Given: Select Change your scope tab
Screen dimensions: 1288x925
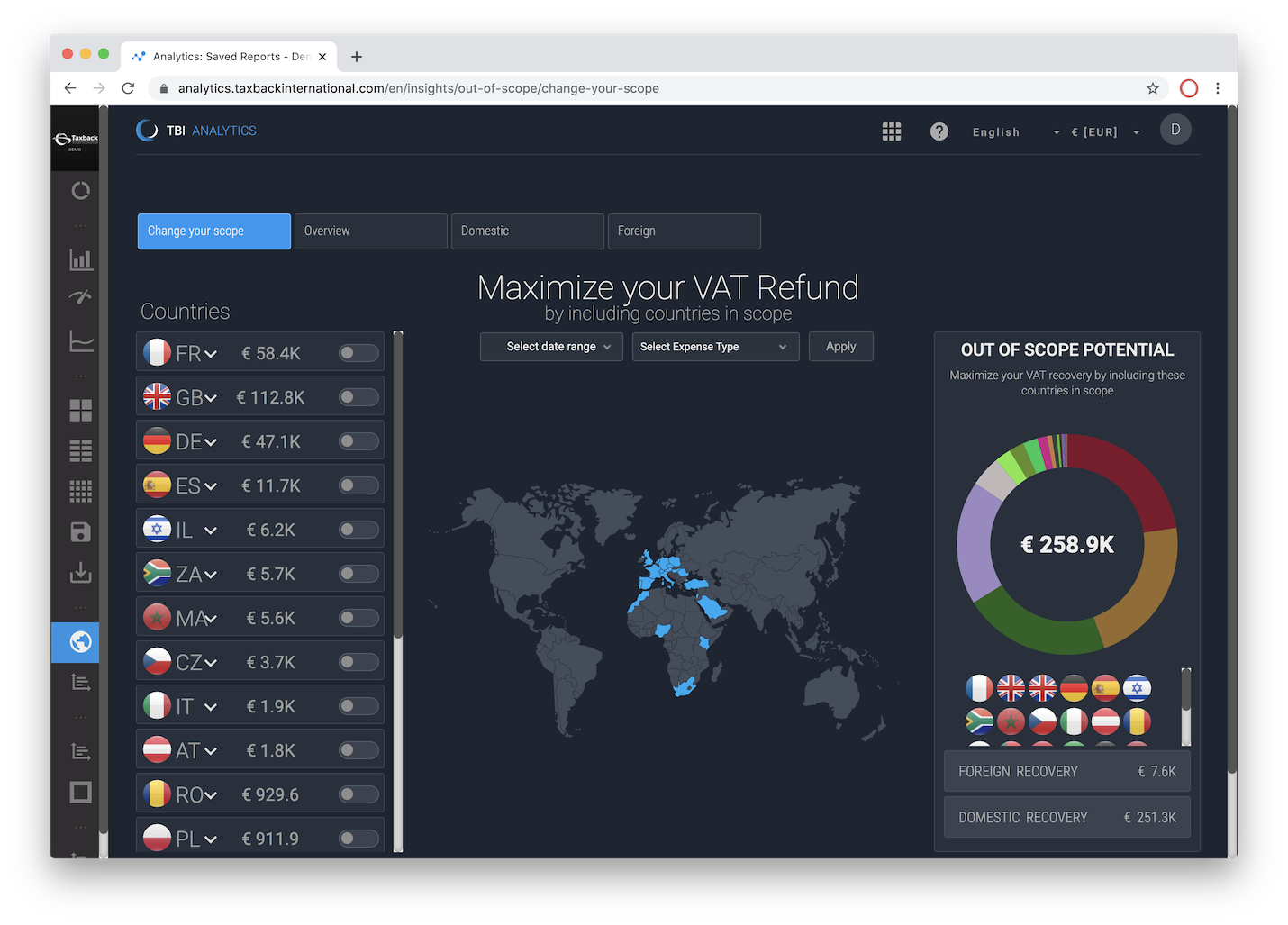Looking at the screenshot, I should point(214,231).
